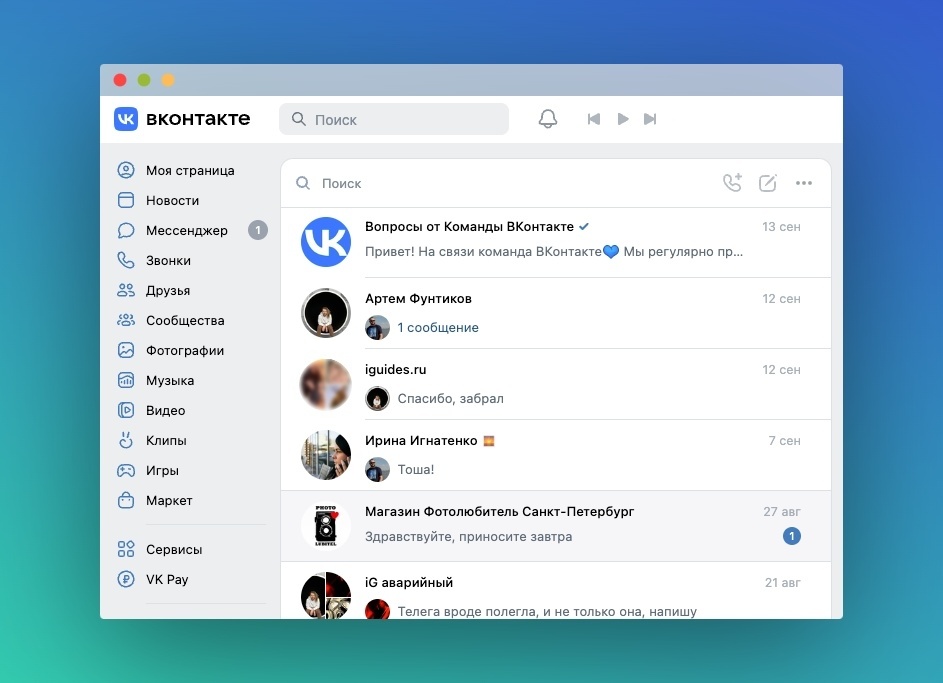Screen dimensions: 943x683
Task: Open chat Вопросы от Команды ВКонтакте
Action: 556,242
